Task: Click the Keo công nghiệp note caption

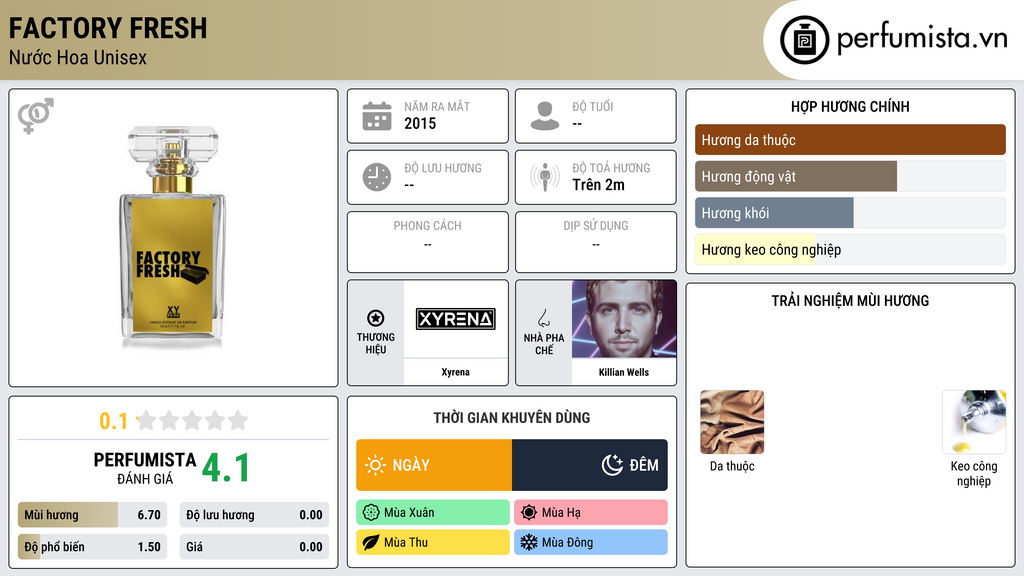Action: click(x=974, y=473)
